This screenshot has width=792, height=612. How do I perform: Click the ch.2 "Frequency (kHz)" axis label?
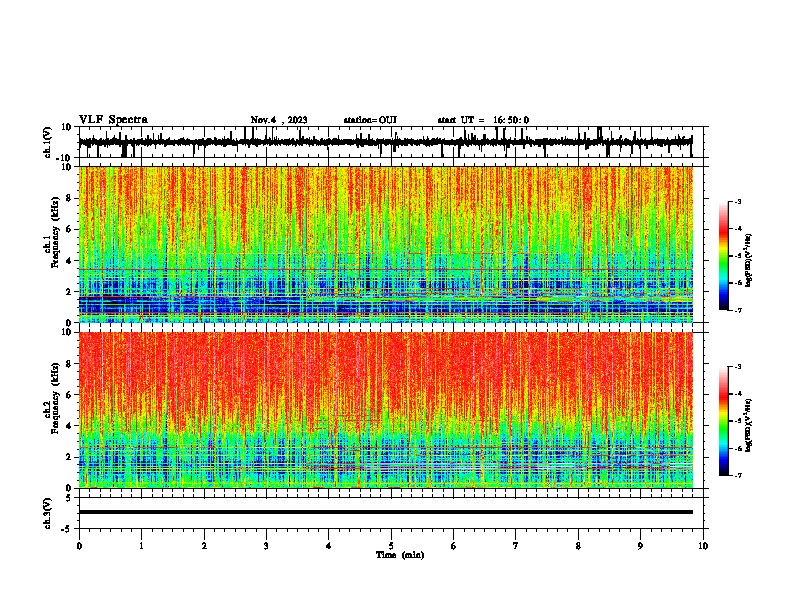tap(55, 398)
